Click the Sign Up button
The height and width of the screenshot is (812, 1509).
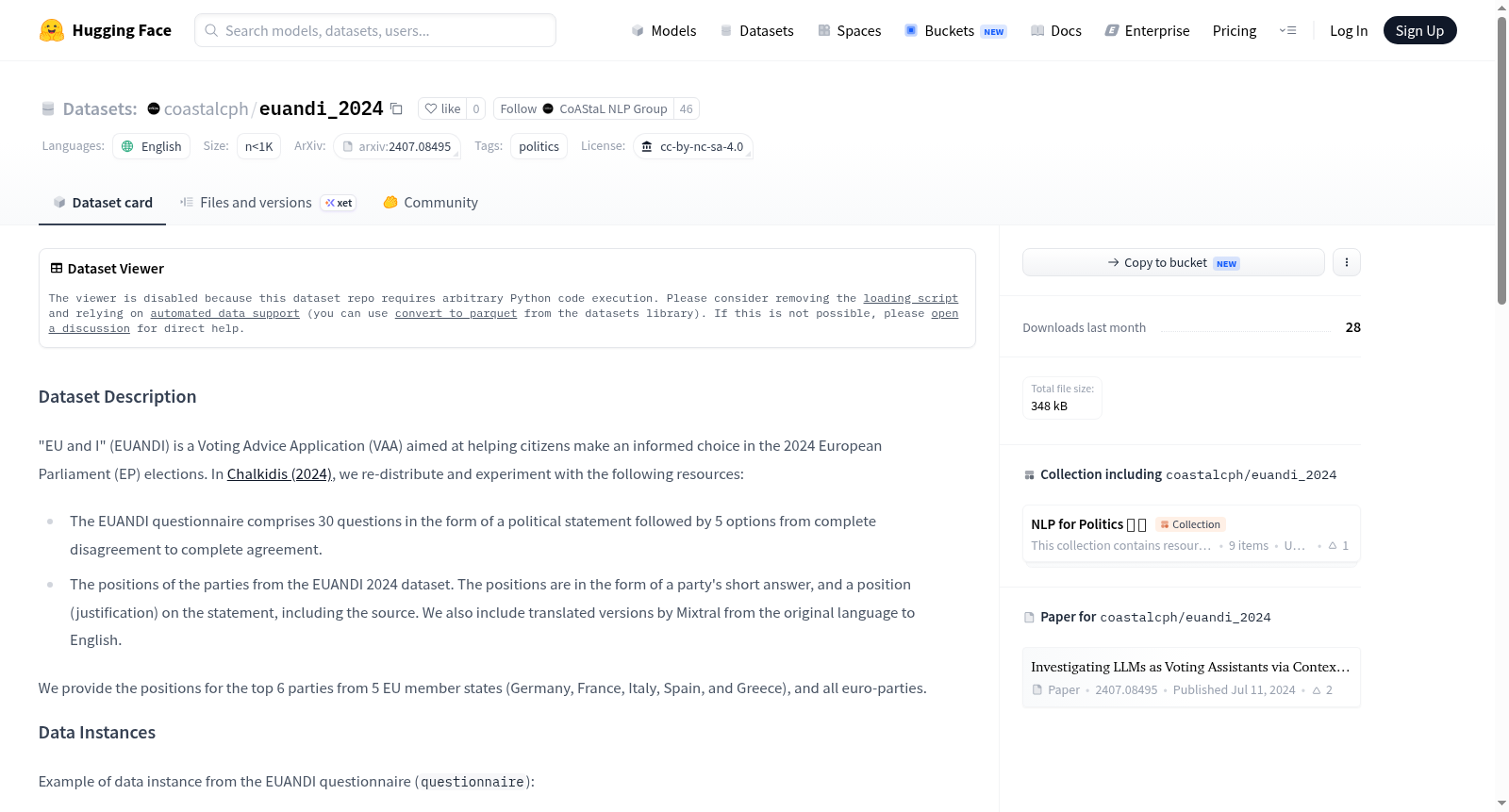tap(1419, 30)
